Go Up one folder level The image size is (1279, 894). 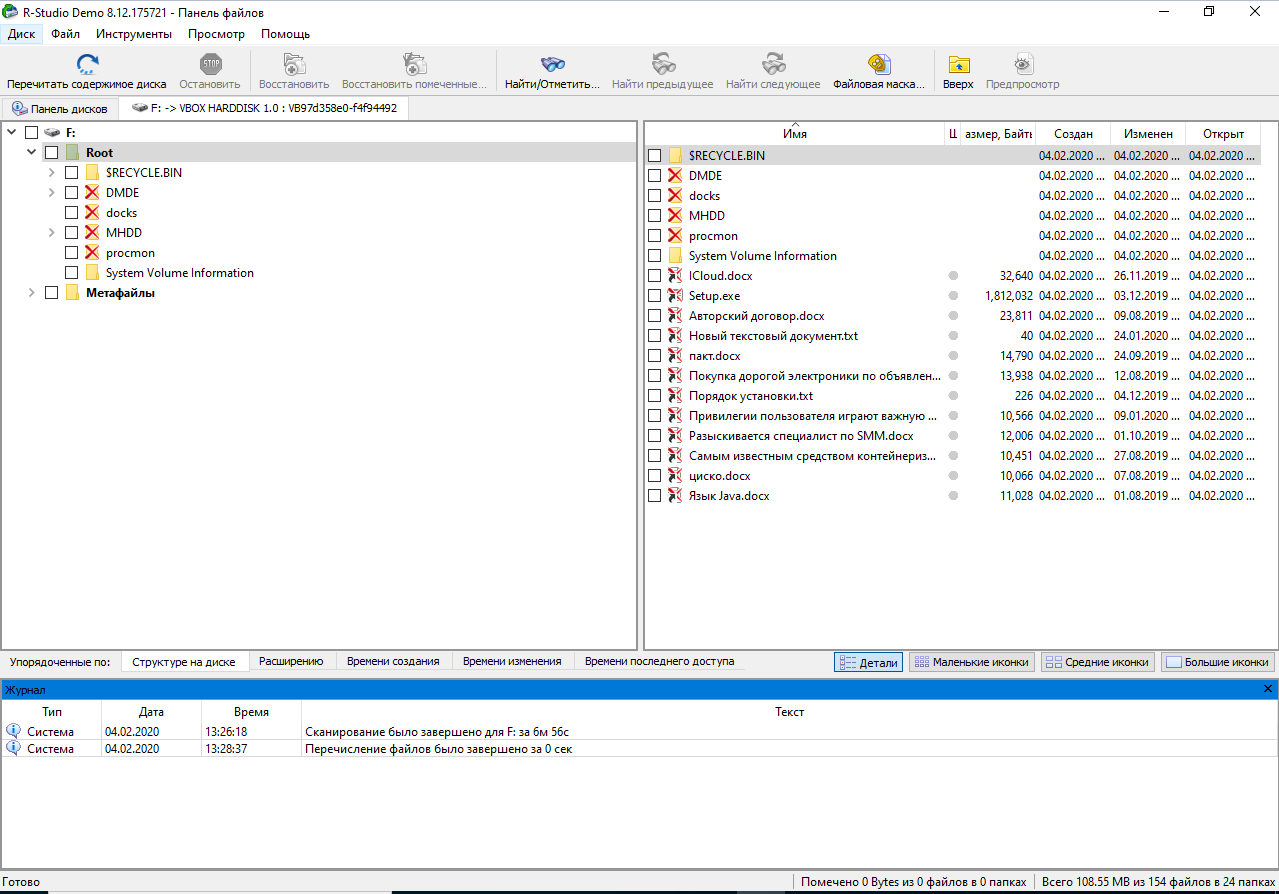coord(957,65)
